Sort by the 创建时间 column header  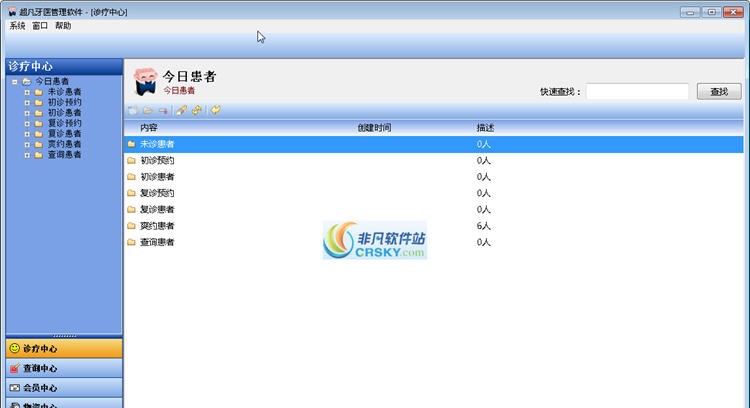375,128
